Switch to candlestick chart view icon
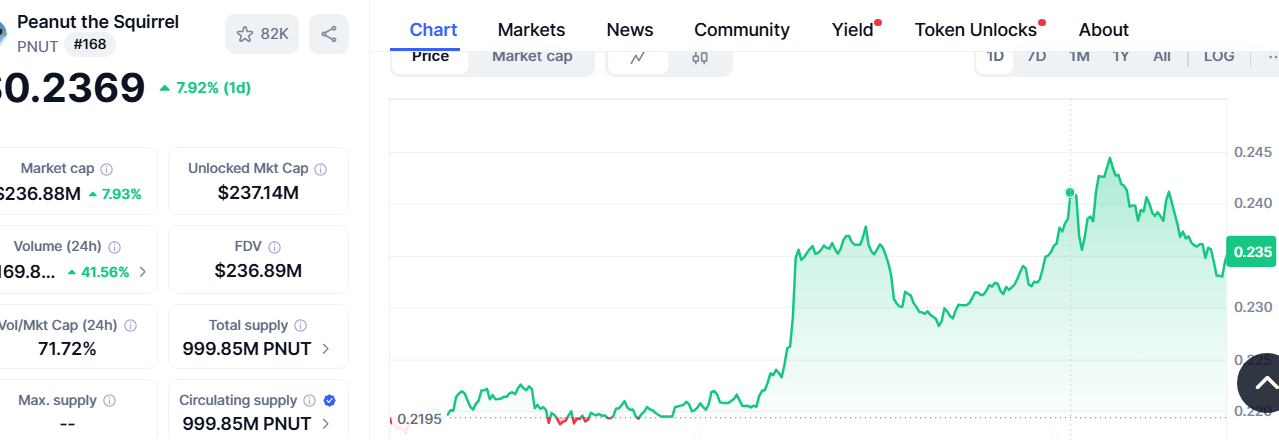 tap(700, 57)
